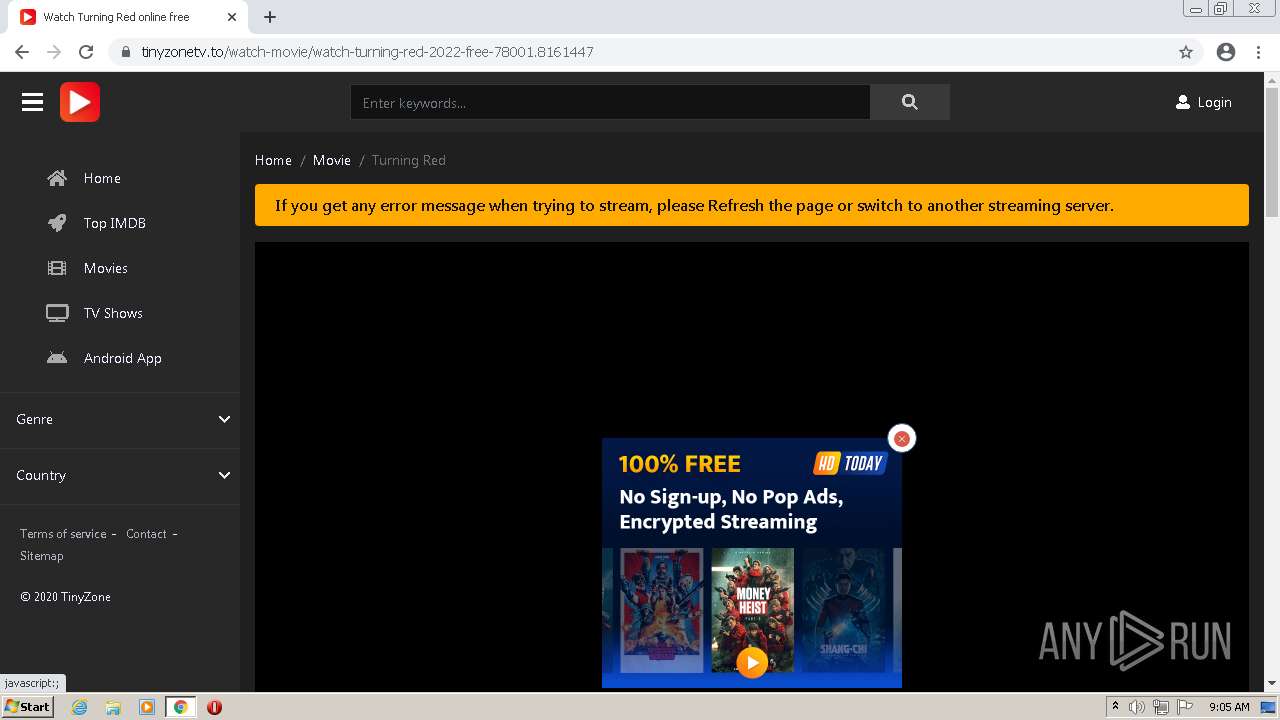Screen dimensions: 1280x720
Task: Click the Top IMDB rocket icon
Action: (x=57, y=223)
